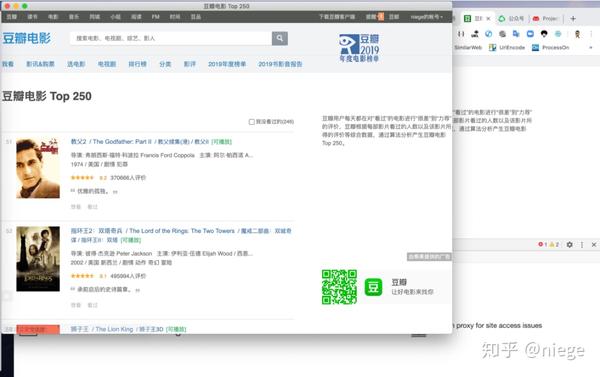
Task: Select the 分类 navigation tab
Action: point(165,64)
